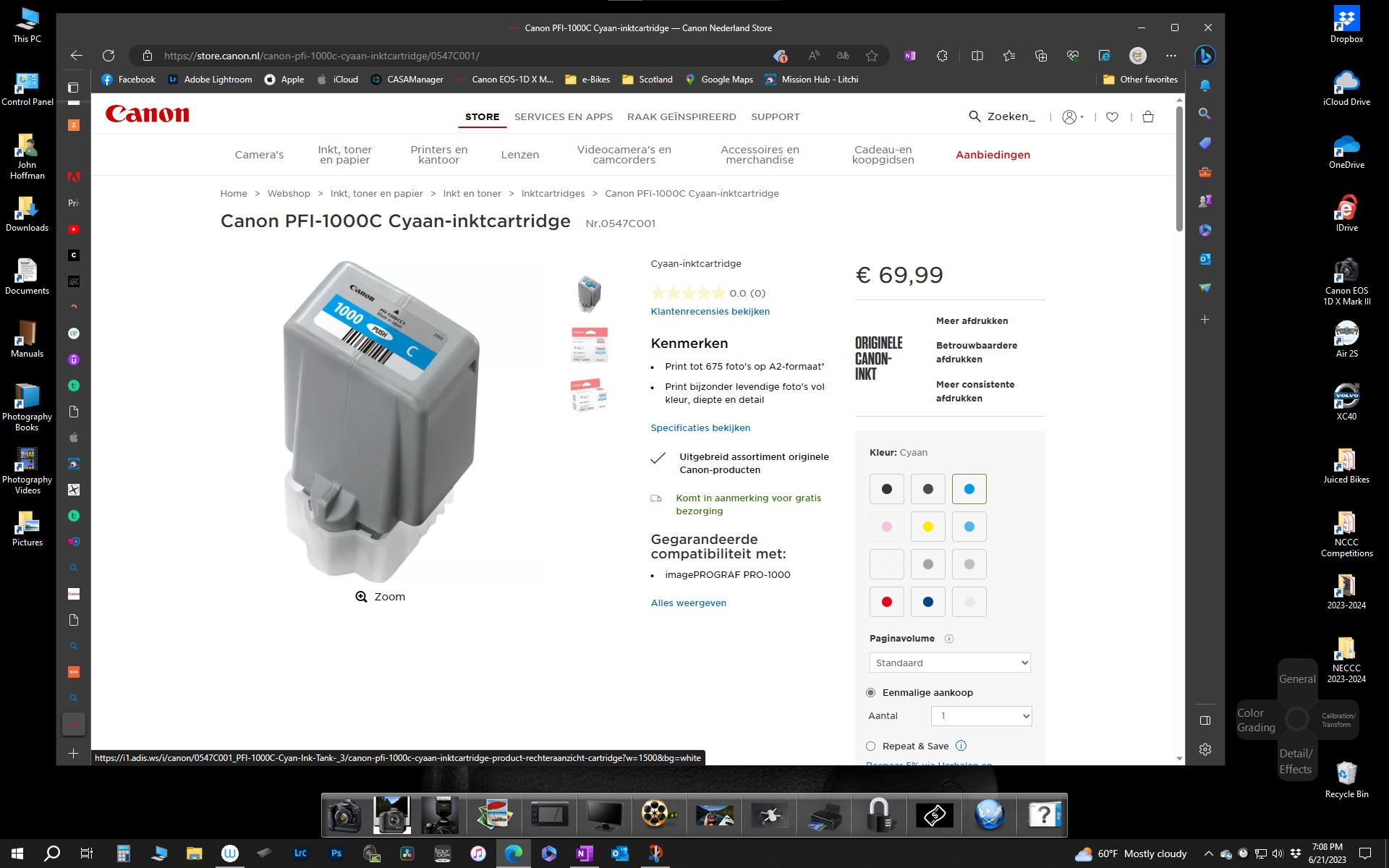This screenshot has width=1389, height=868.
Task: Open the Inkt, toner en papier menu
Action: coord(345,154)
